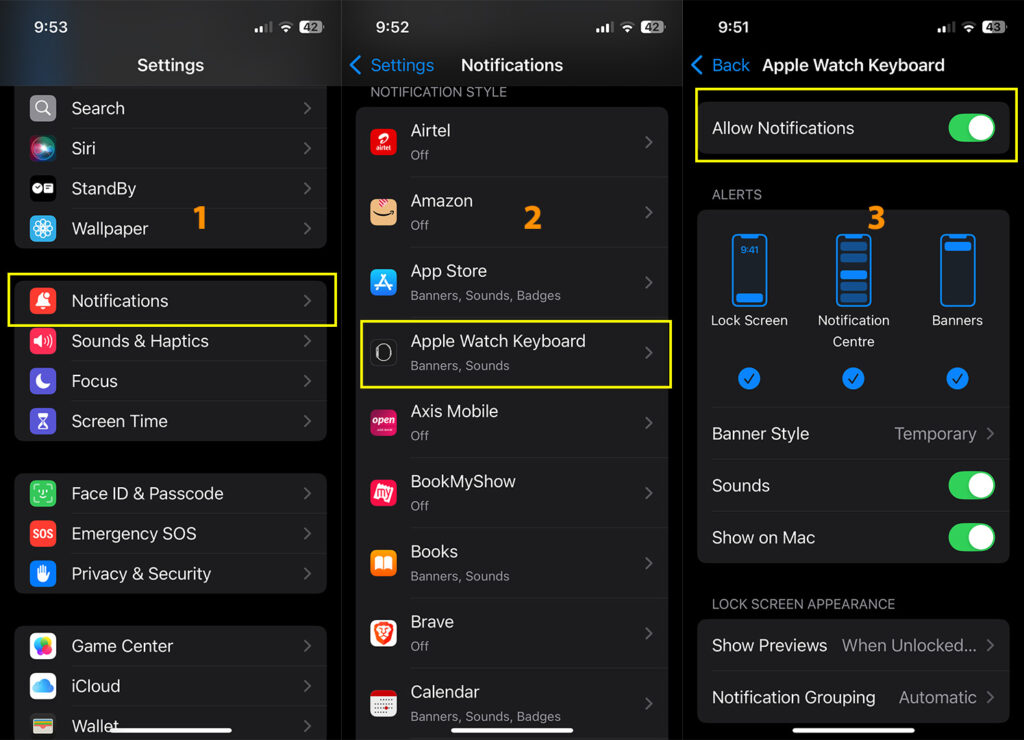This screenshot has width=1024, height=740.
Task: Tap the Wallpaper flower icon
Action: tap(43, 229)
